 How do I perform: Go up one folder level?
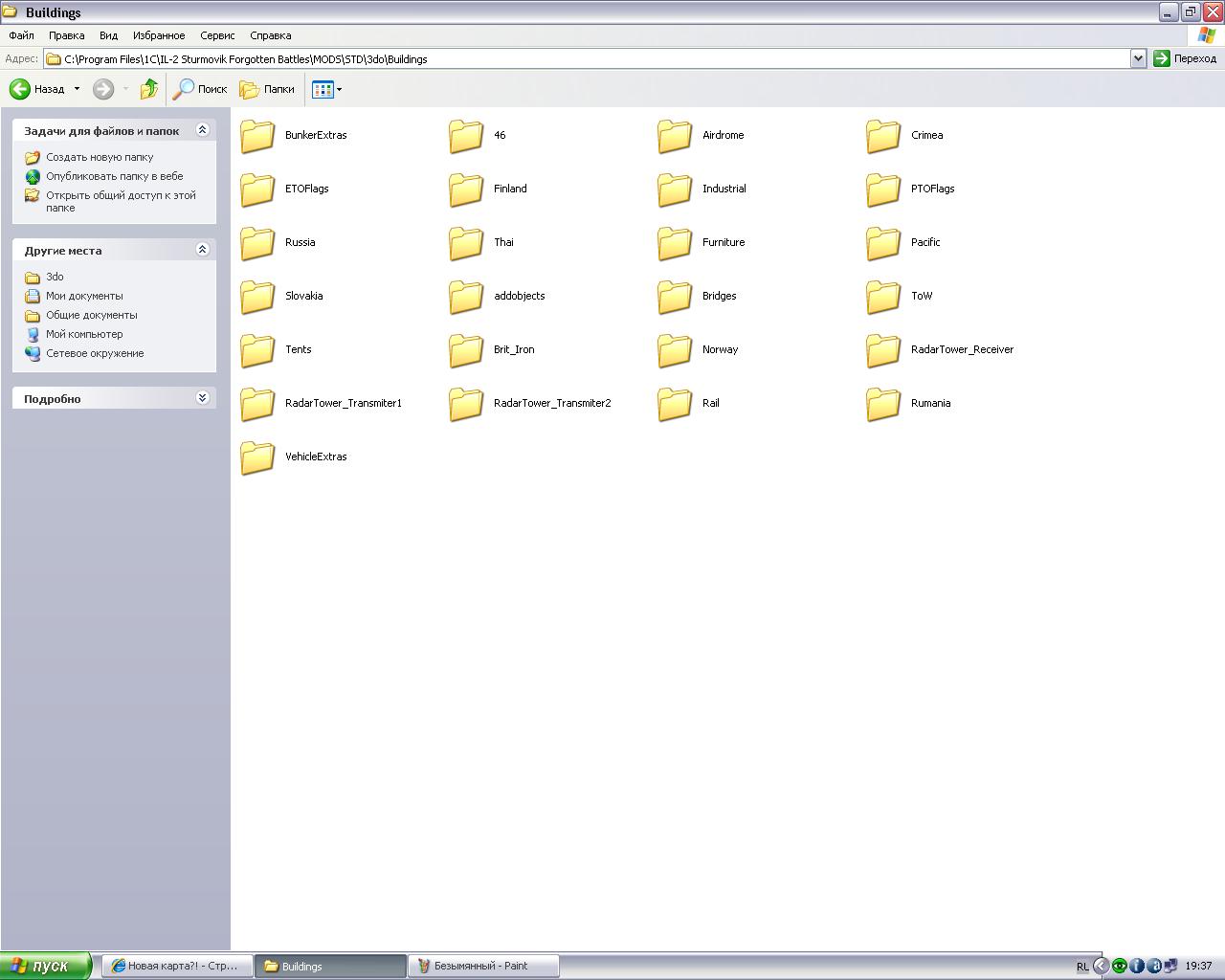148,89
